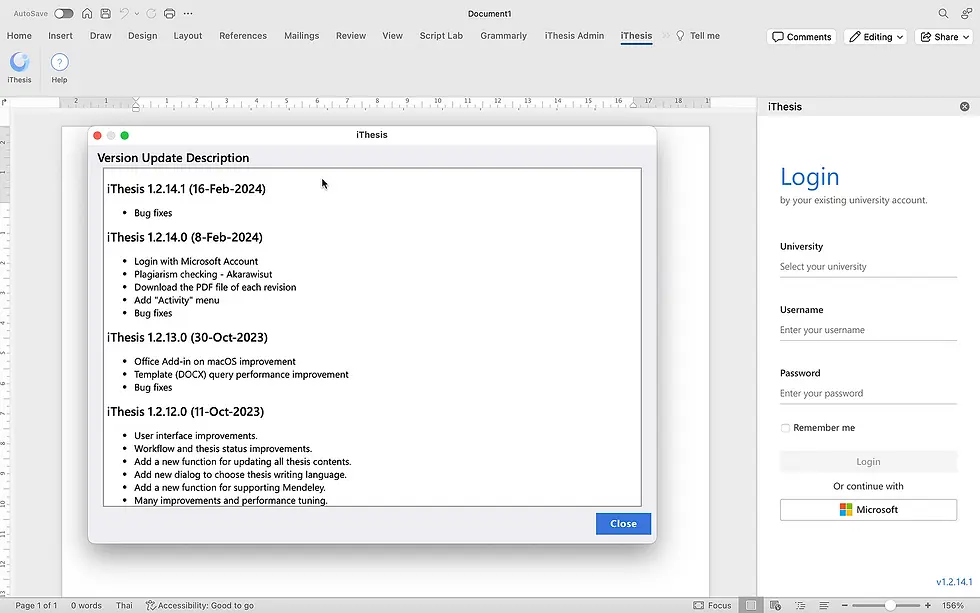Switch to the Review tab
The width and height of the screenshot is (980, 613).
click(351, 36)
